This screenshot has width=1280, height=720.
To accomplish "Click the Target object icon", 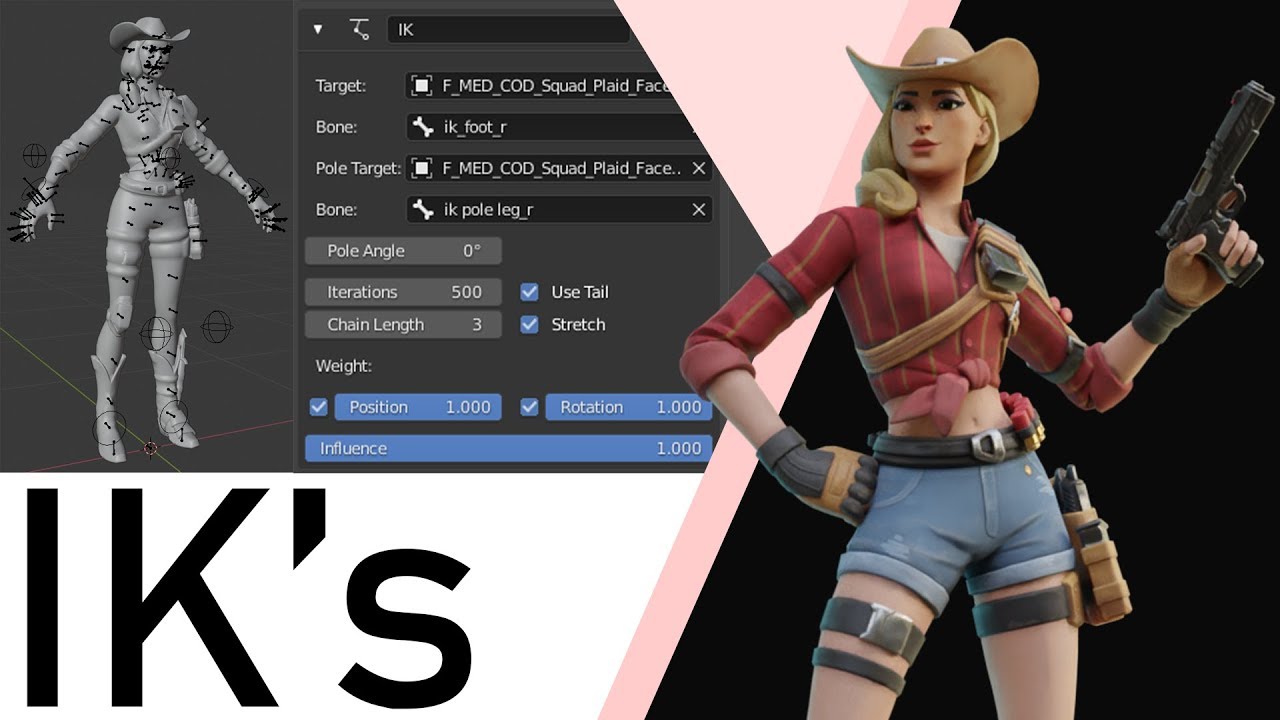I will point(422,86).
